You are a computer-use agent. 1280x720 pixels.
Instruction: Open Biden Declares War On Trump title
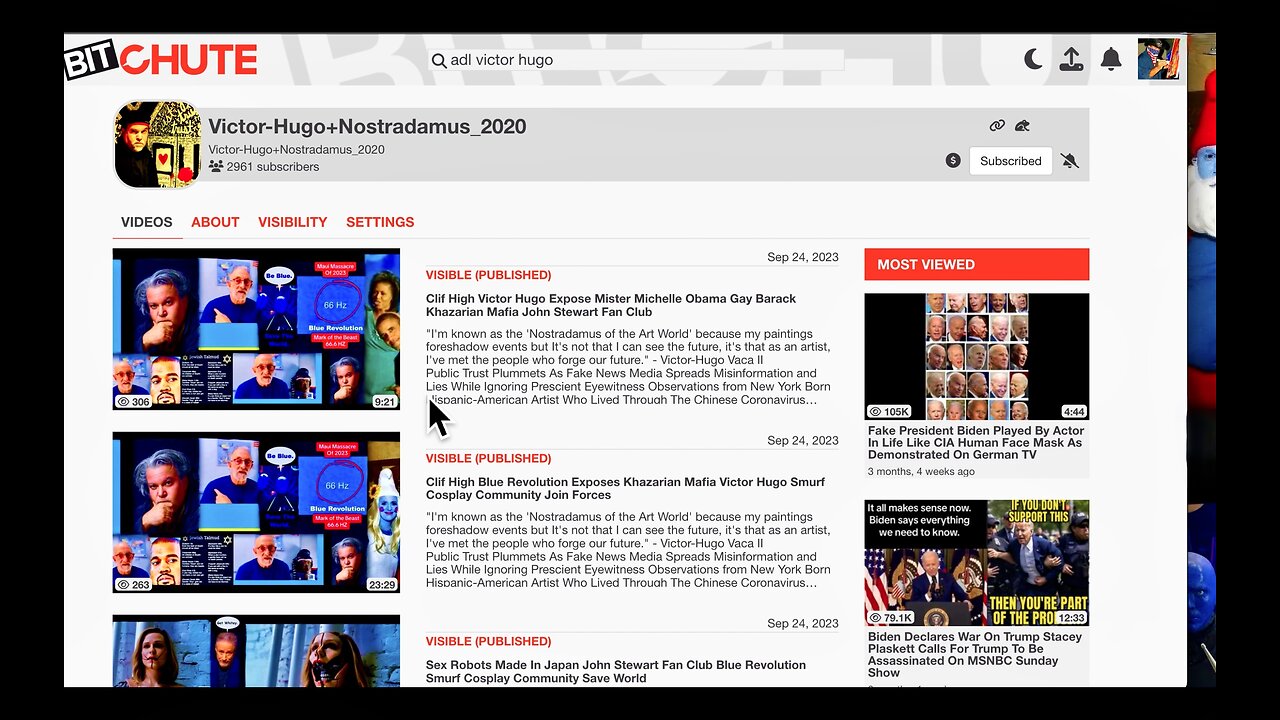pyautogui.click(x=975, y=655)
